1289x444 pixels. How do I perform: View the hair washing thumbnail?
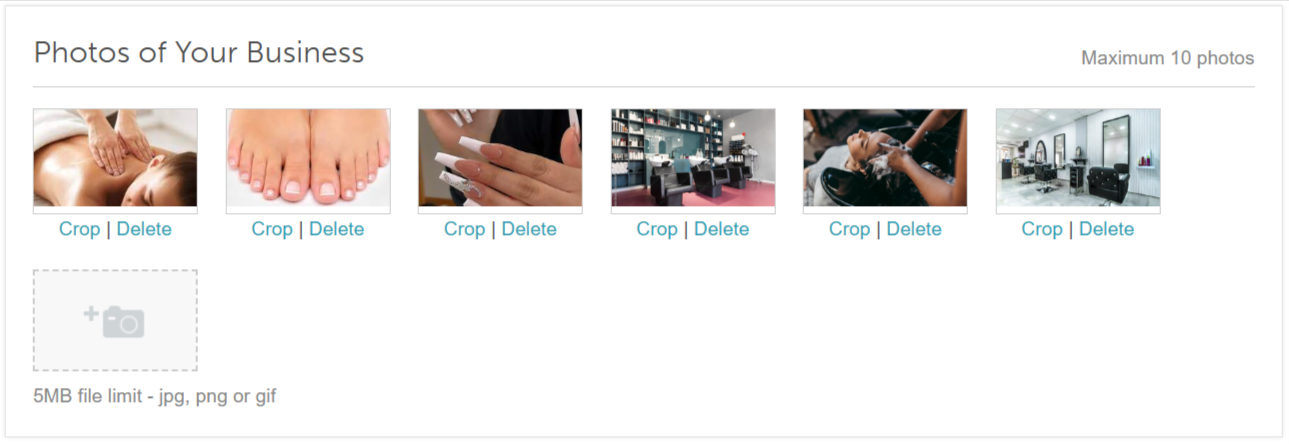coord(885,158)
